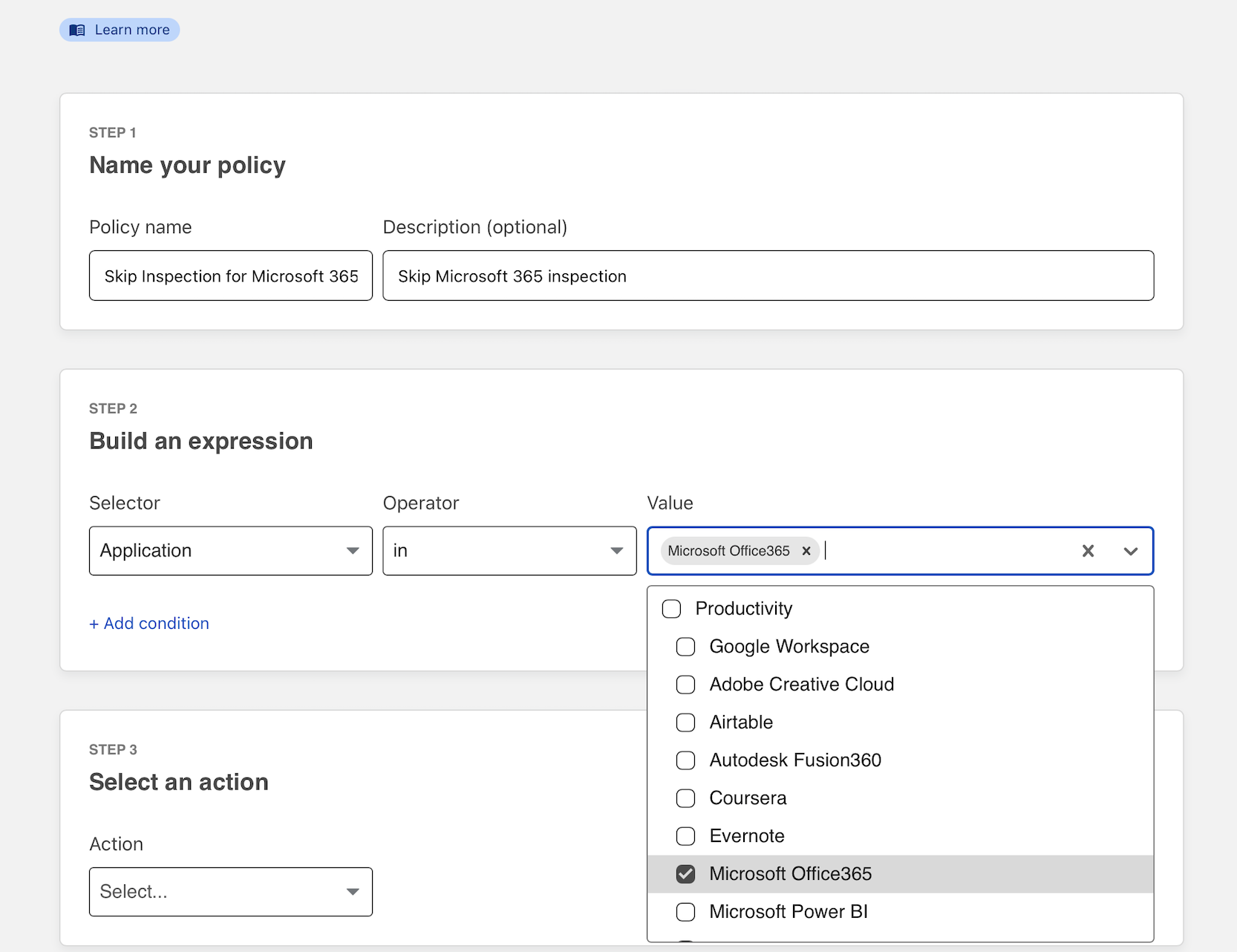Focus the Description text field
The image size is (1237, 952).
(768, 276)
